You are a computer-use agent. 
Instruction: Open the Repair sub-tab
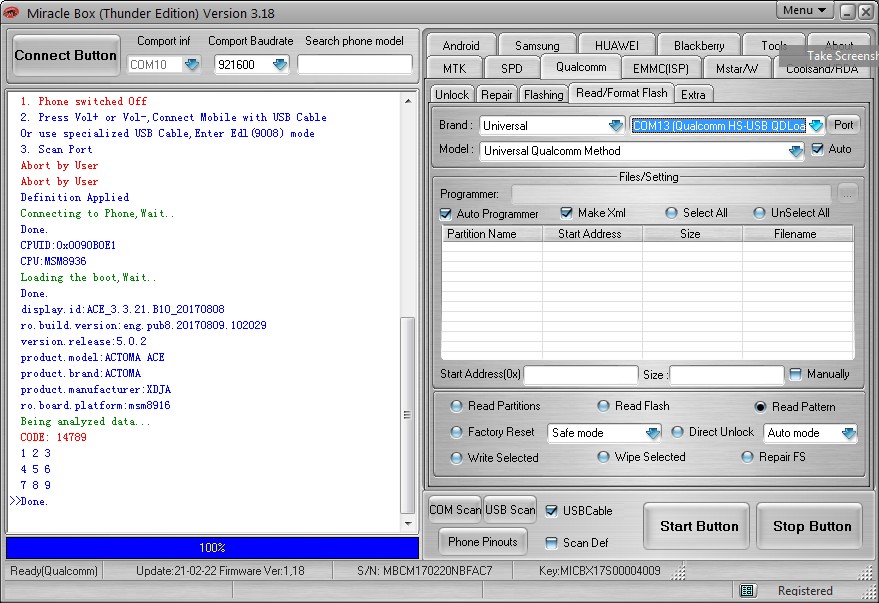497,94
